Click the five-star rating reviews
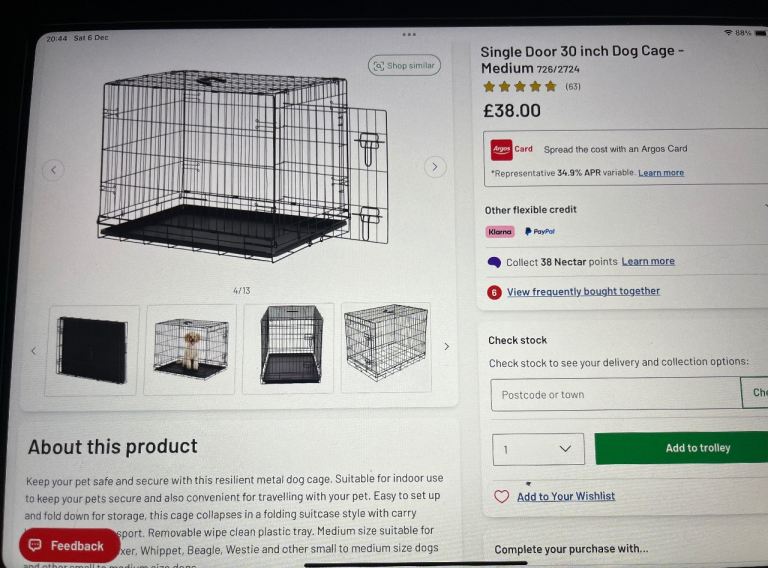Viewport: 768px width, 568px height. click(x=520, y=87)
